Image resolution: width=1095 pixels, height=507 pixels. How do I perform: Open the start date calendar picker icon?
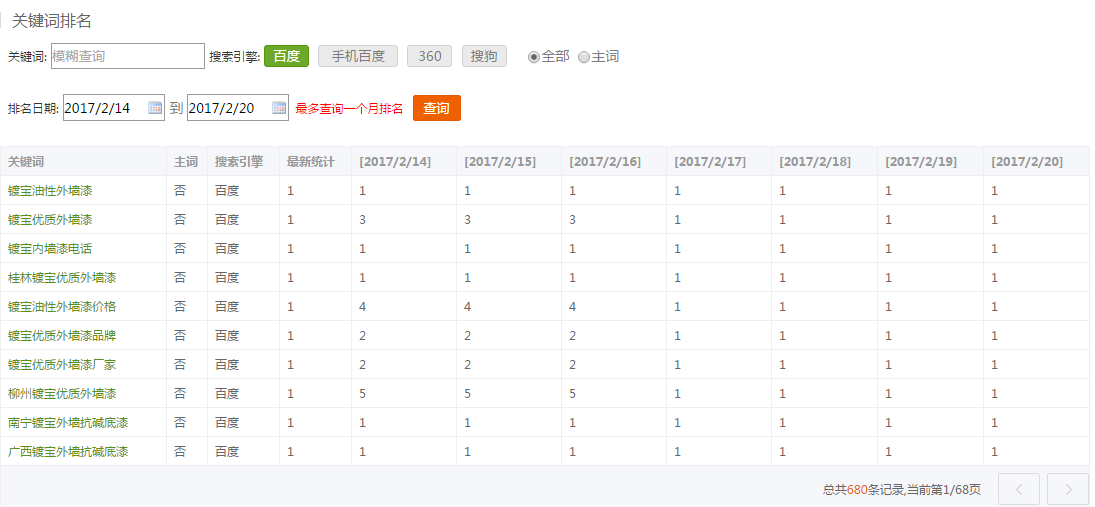point(155,108)
